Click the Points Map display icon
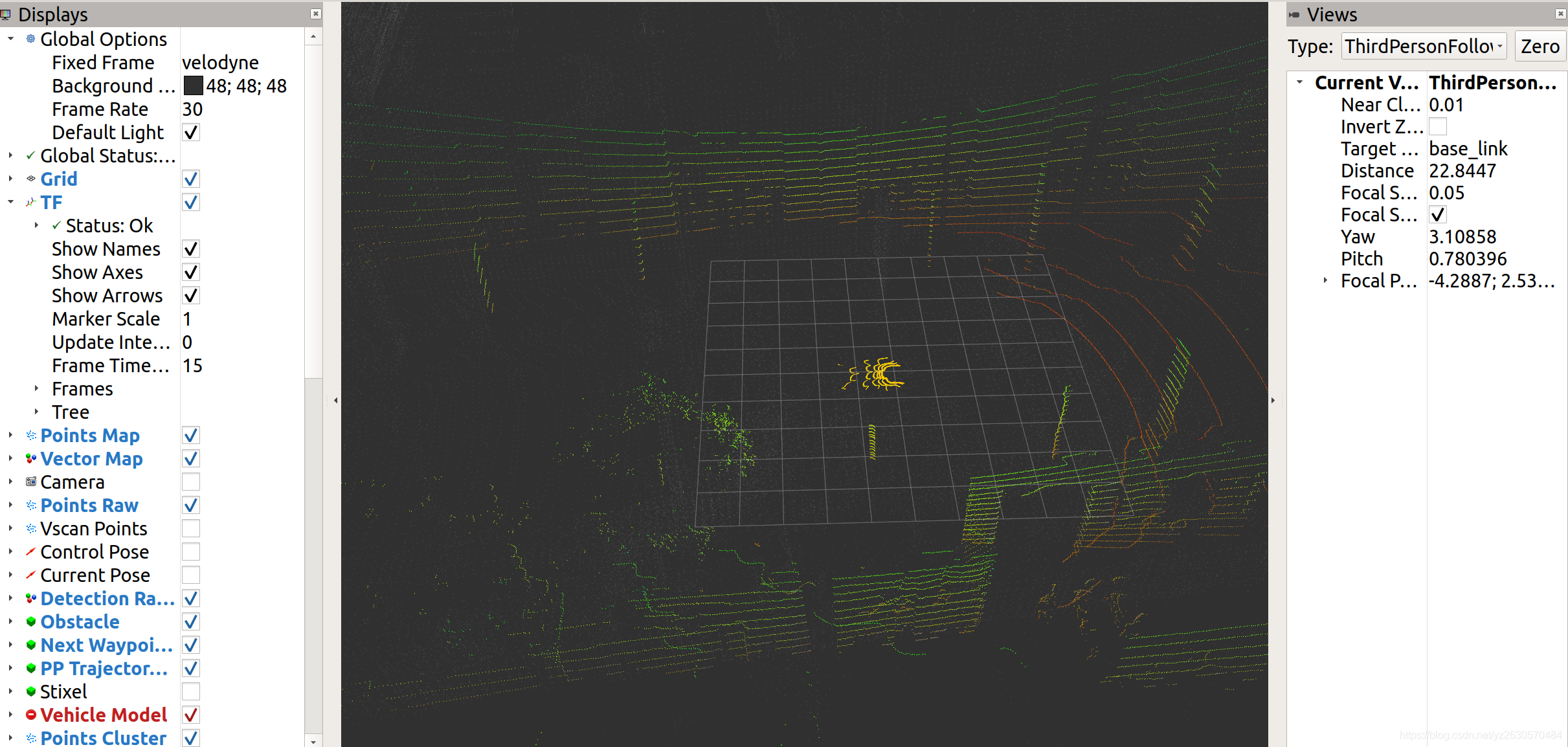 [29, 434]
